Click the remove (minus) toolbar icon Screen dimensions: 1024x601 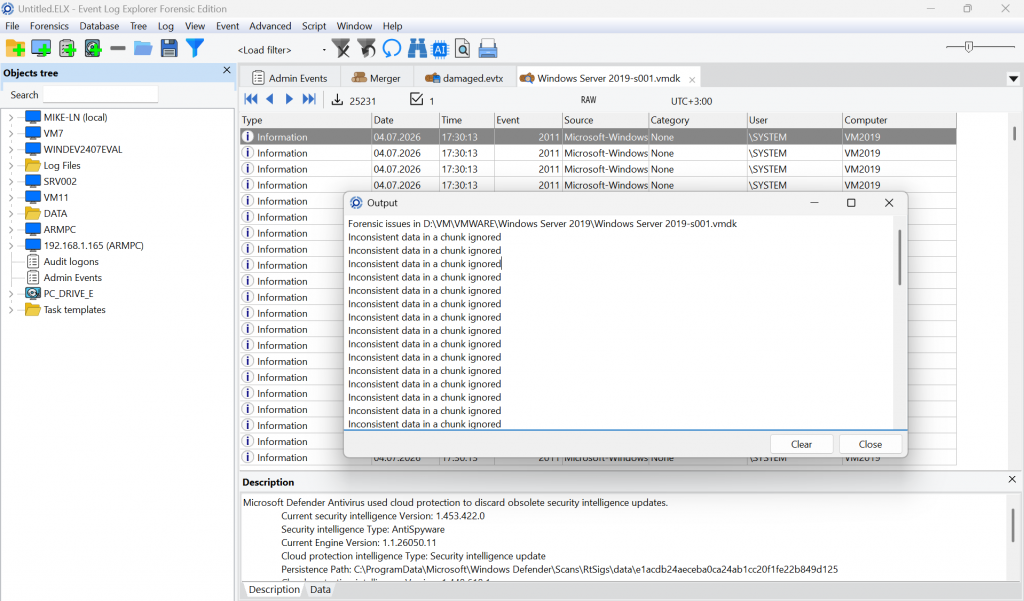(118, 48)
